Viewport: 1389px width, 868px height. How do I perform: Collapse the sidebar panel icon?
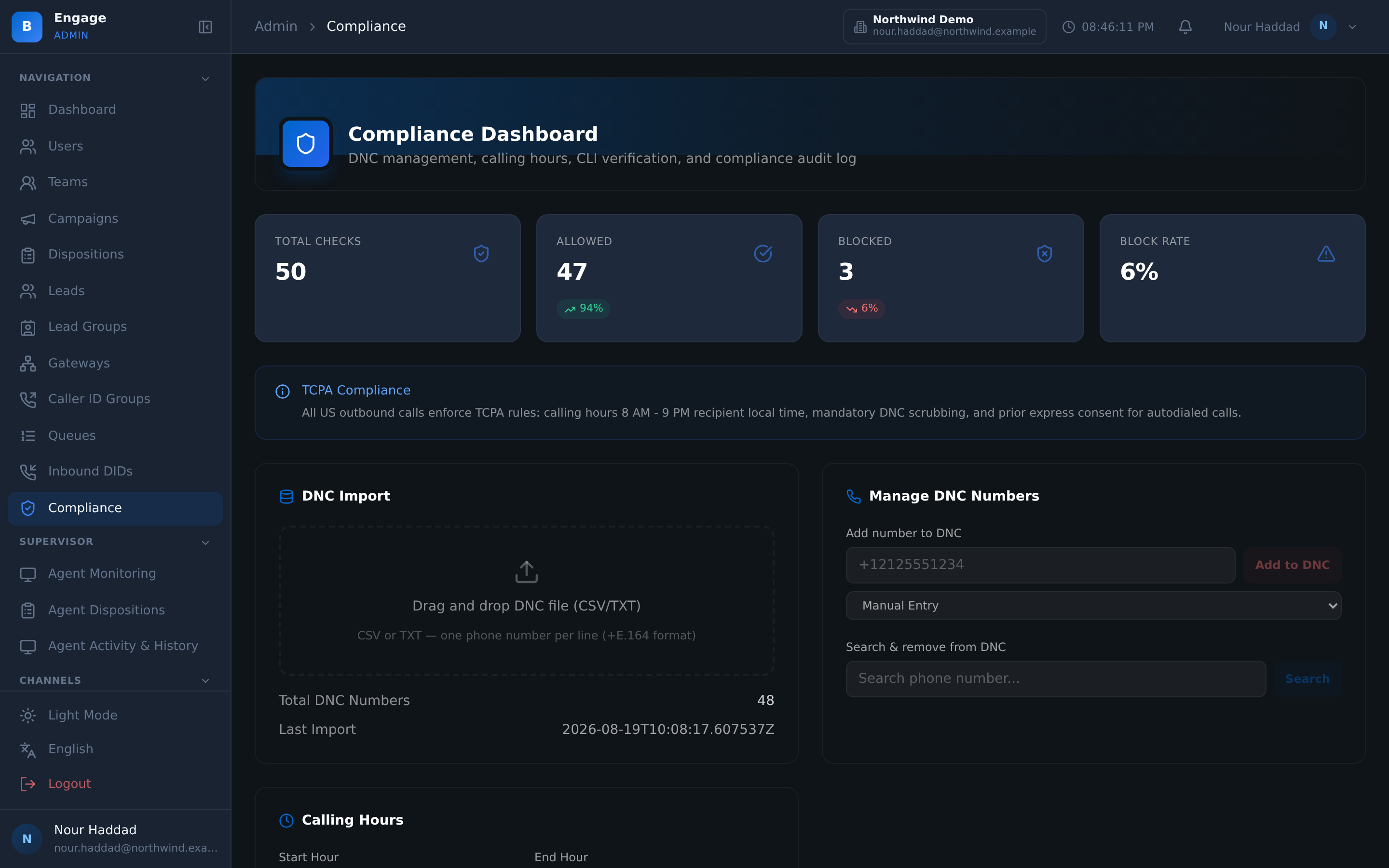pos(205,27)
